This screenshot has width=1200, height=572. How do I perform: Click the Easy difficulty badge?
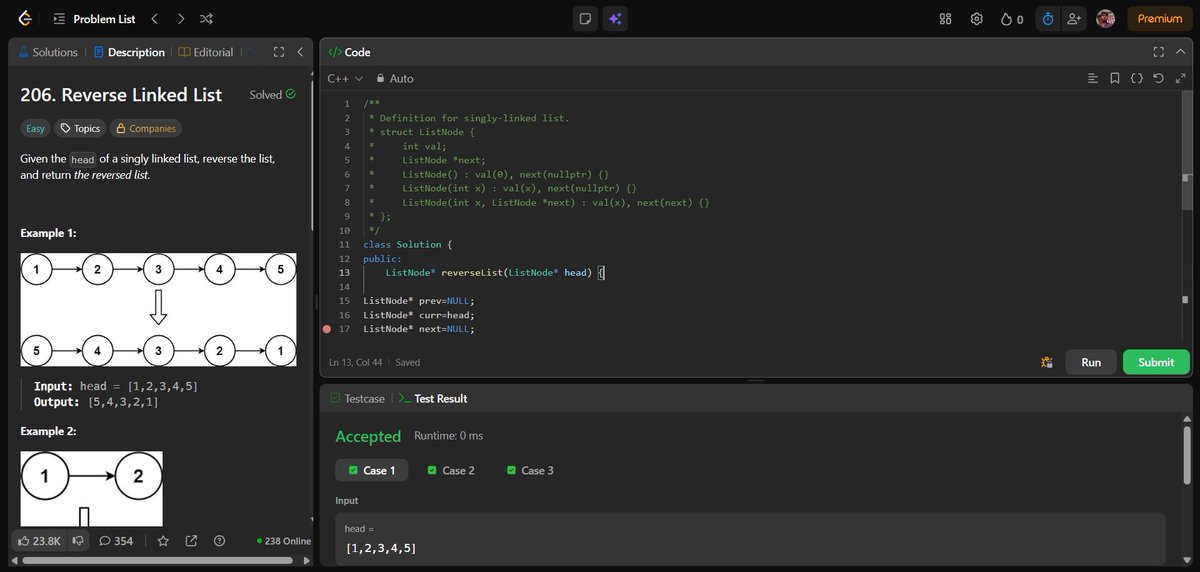(35, 128)
